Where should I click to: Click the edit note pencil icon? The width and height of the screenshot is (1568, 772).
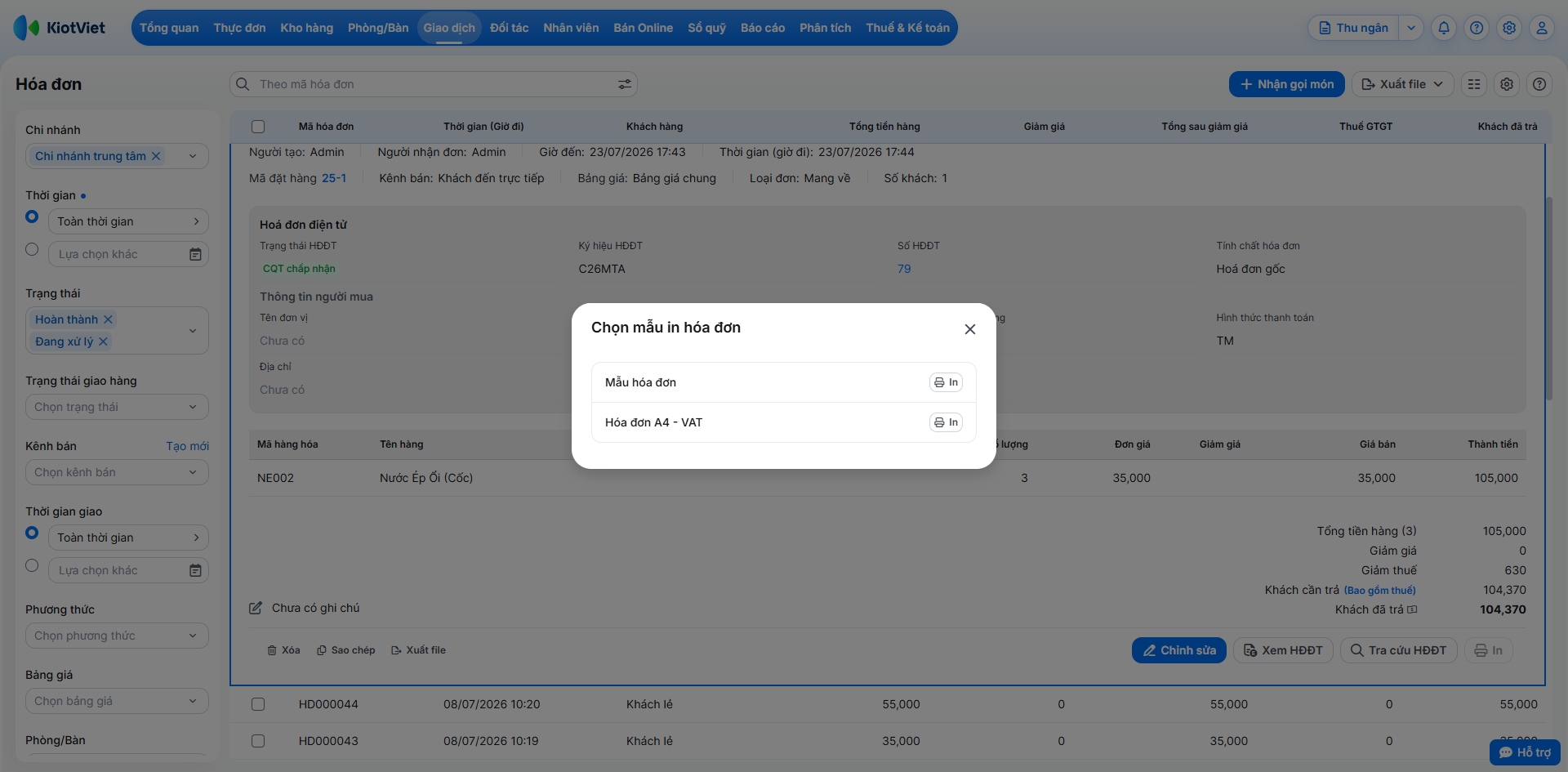click(256, 608)
